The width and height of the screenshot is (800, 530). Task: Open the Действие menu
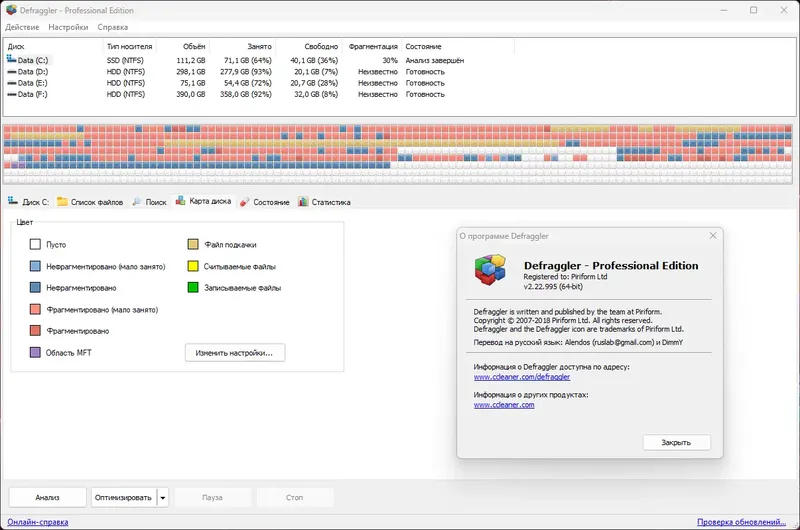[22, 27]
